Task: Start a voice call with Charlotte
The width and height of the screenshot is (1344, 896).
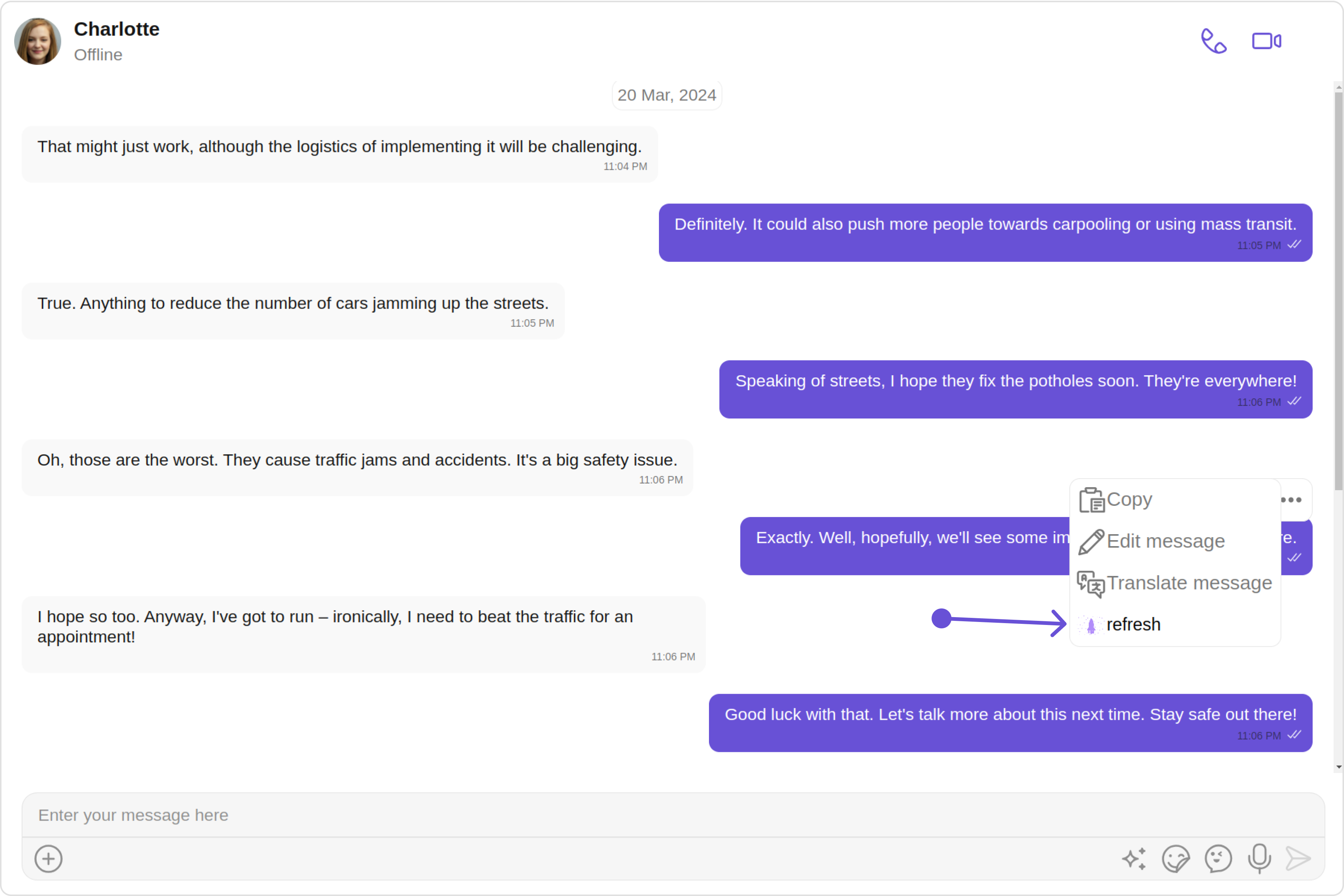Action: [x=1214, y=41]
